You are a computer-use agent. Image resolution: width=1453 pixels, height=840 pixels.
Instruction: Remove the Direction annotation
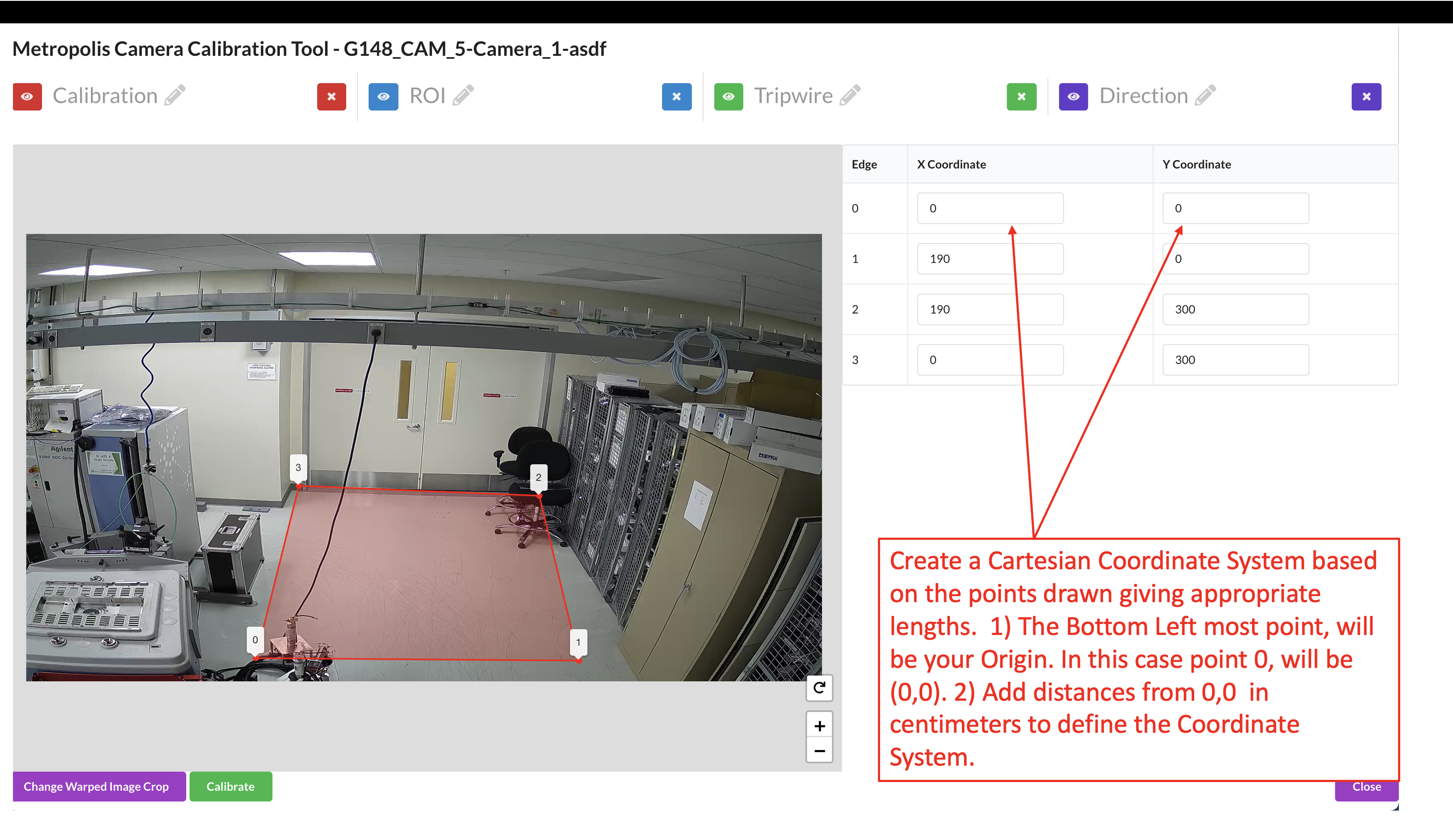coord(1366,96)
